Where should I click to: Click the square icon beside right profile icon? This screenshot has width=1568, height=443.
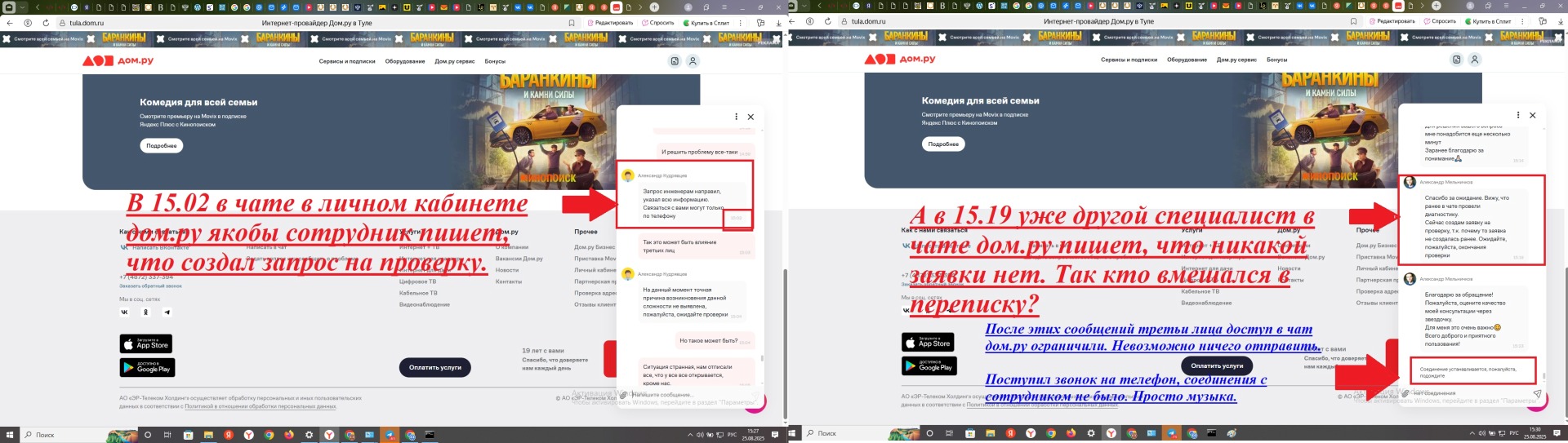tap(1457, 60)
